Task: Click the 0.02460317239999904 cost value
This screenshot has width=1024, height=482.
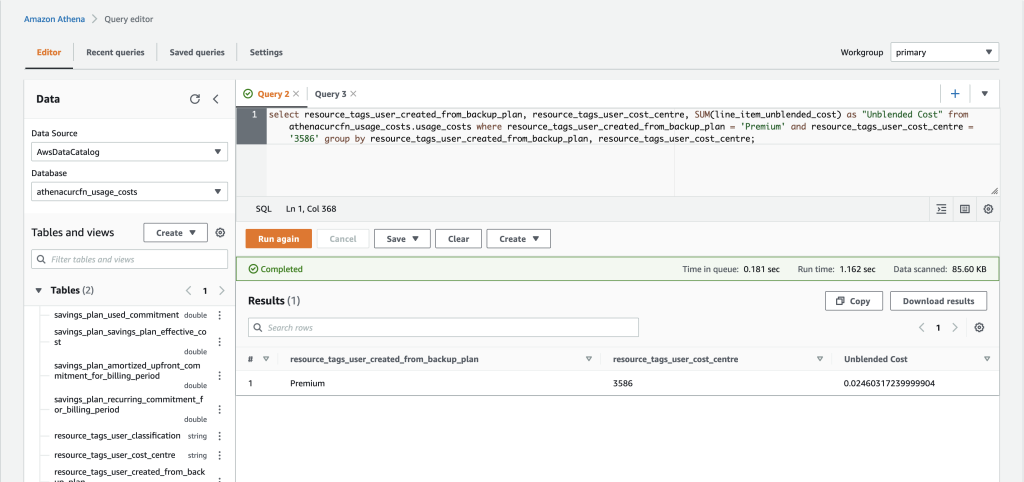Action: point(889,383)
